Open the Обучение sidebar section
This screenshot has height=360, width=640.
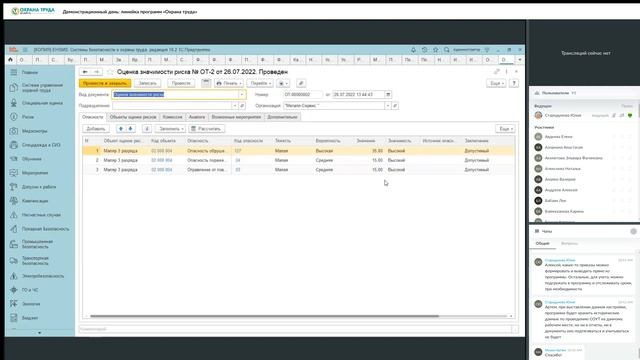(31, 159)
